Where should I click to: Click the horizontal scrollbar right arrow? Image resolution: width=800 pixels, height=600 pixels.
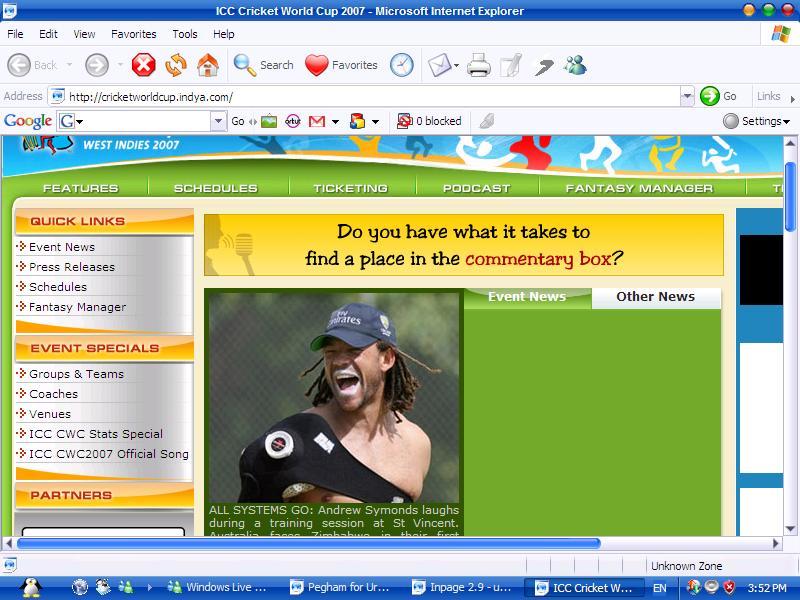pos(776,543)
